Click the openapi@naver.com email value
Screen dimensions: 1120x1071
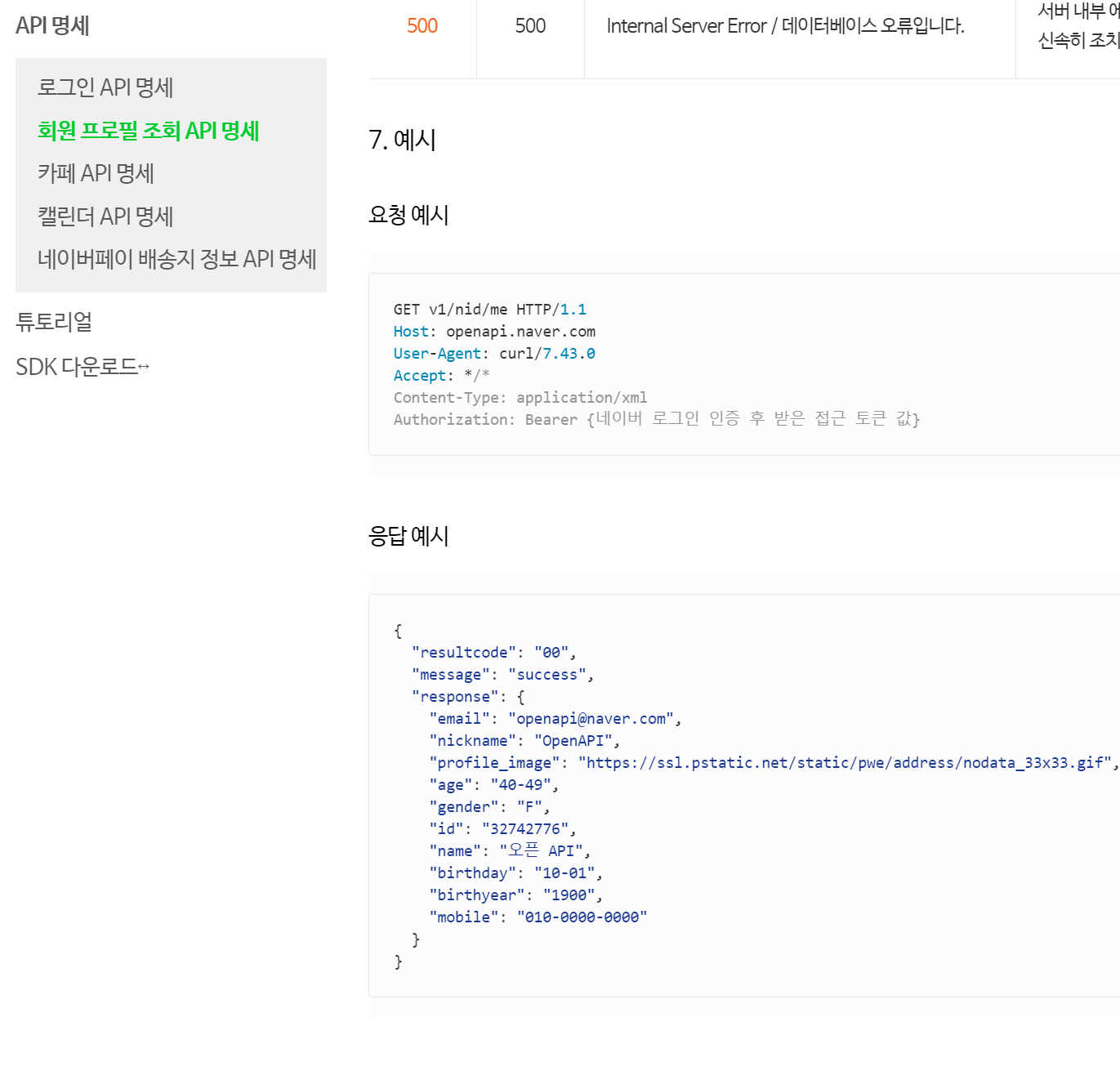[591, 719]
